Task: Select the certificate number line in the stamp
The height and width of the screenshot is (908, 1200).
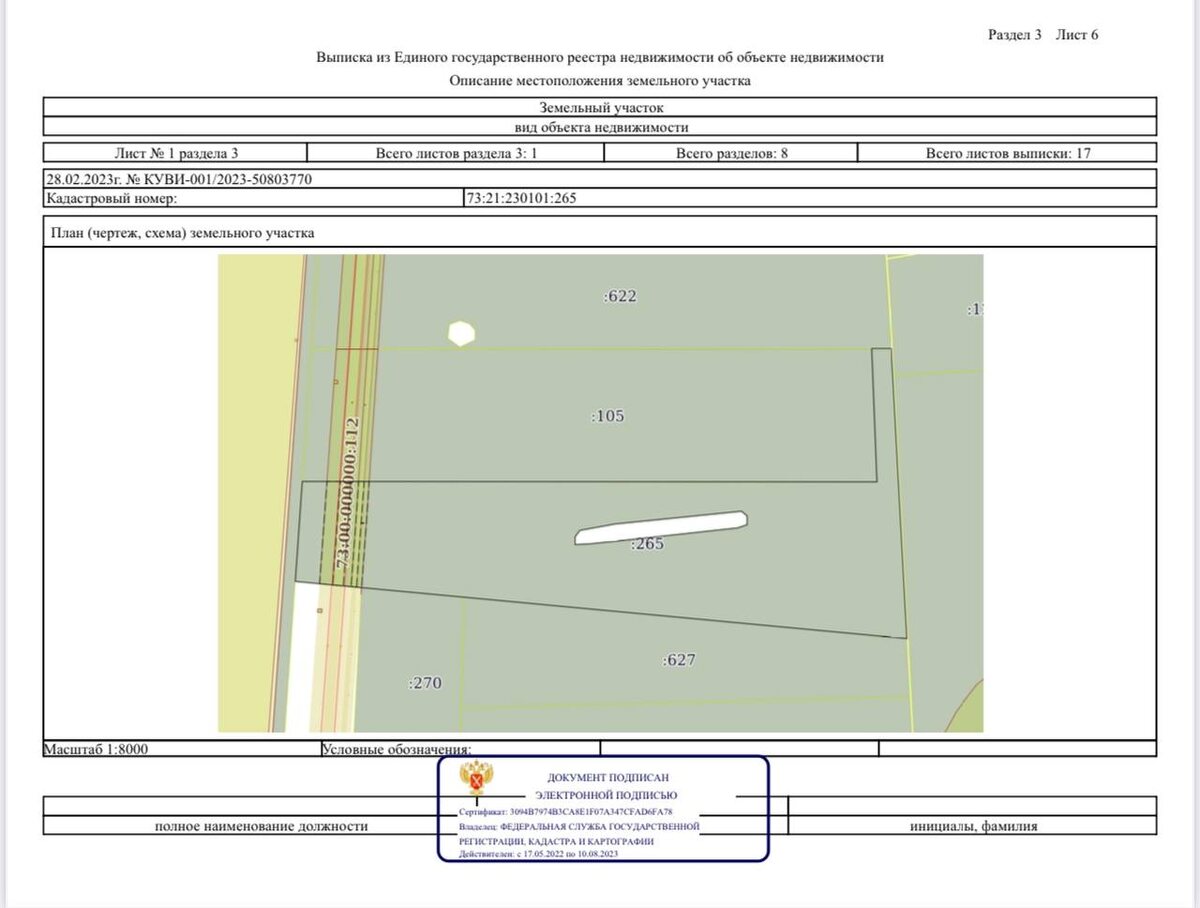Action: (x=566, y=813)
